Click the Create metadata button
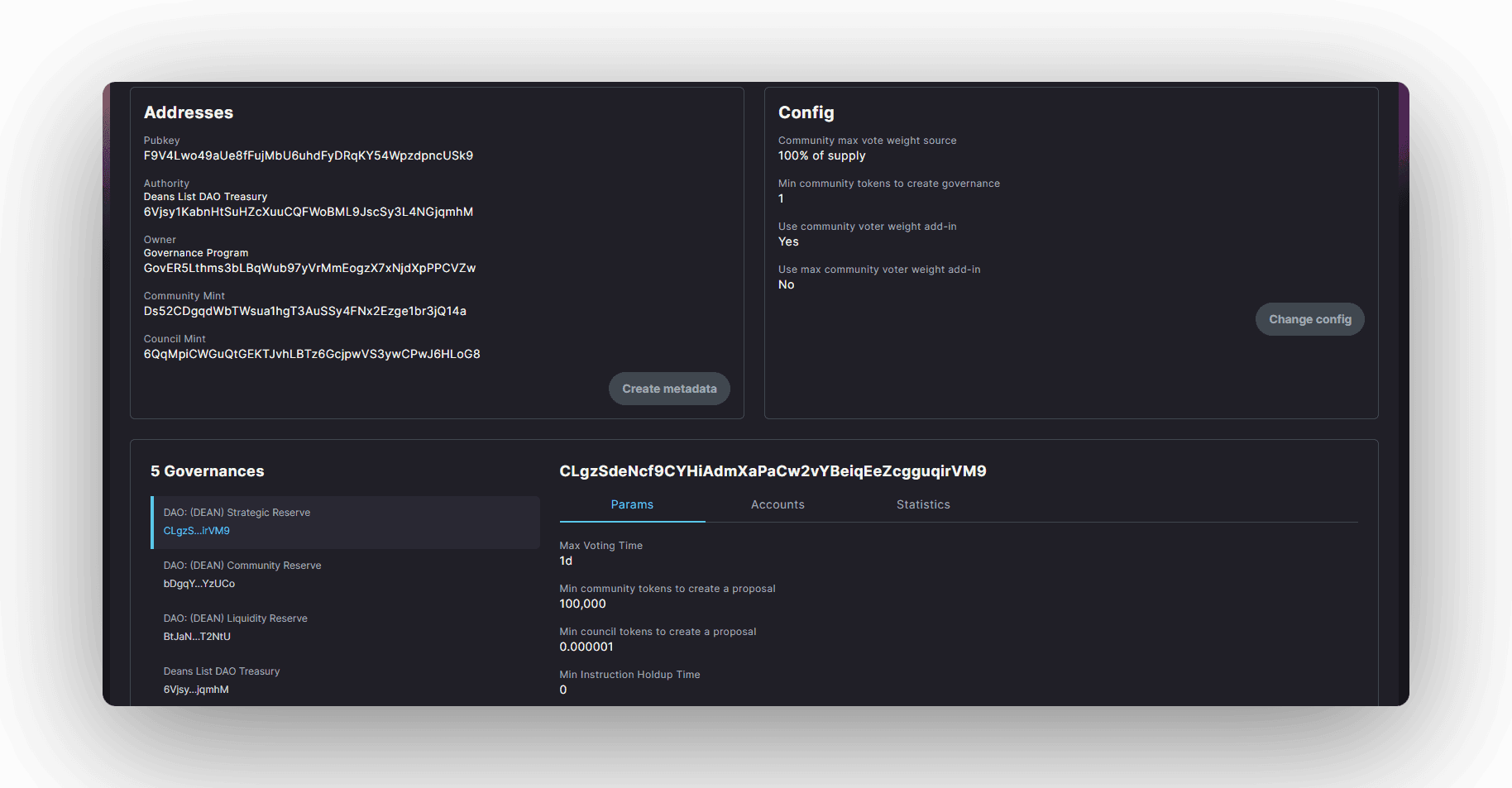Image resolution: width=1512 pixels, height=788 pixels. coord(669,388)
